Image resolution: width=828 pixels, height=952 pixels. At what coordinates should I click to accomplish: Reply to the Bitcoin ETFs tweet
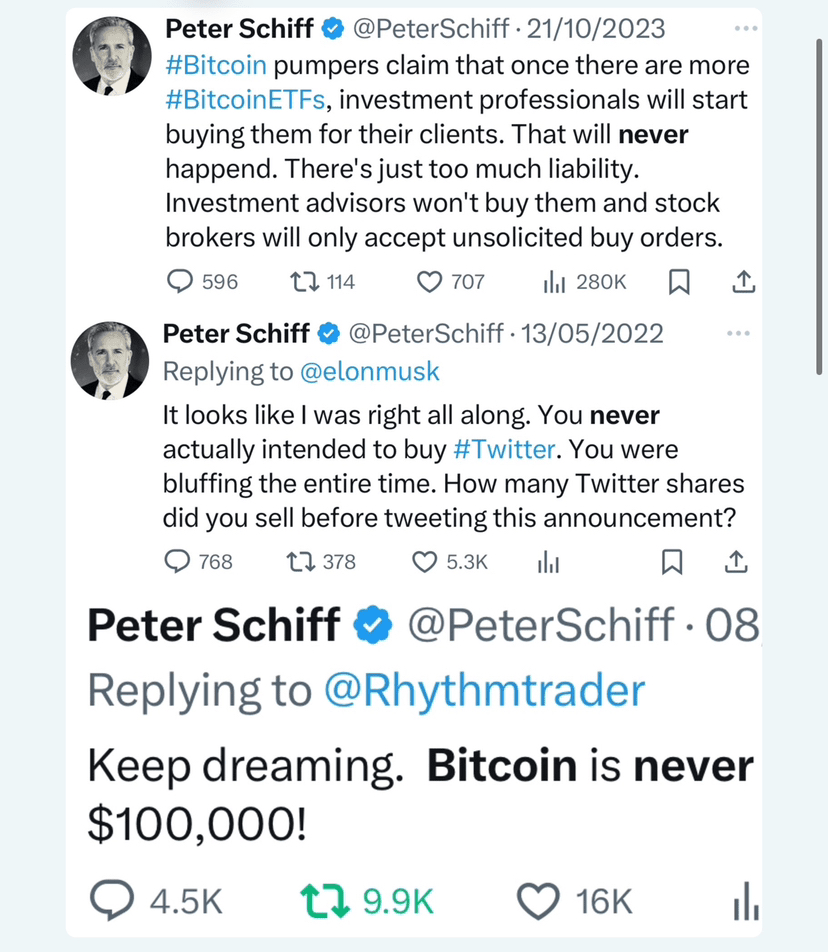[x=179, y=283]
